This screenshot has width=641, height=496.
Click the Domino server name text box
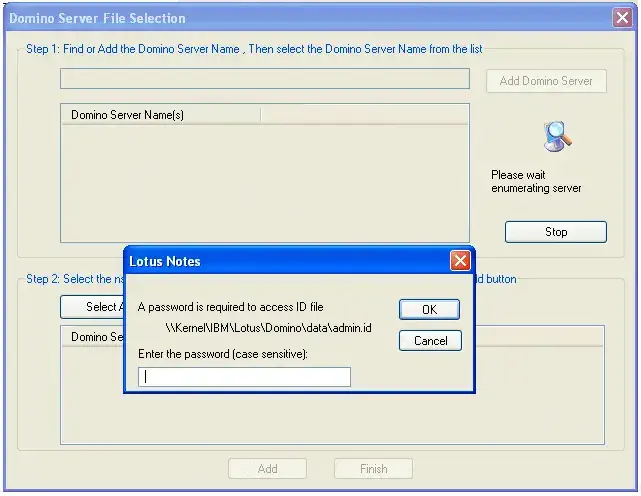(264, 79)
